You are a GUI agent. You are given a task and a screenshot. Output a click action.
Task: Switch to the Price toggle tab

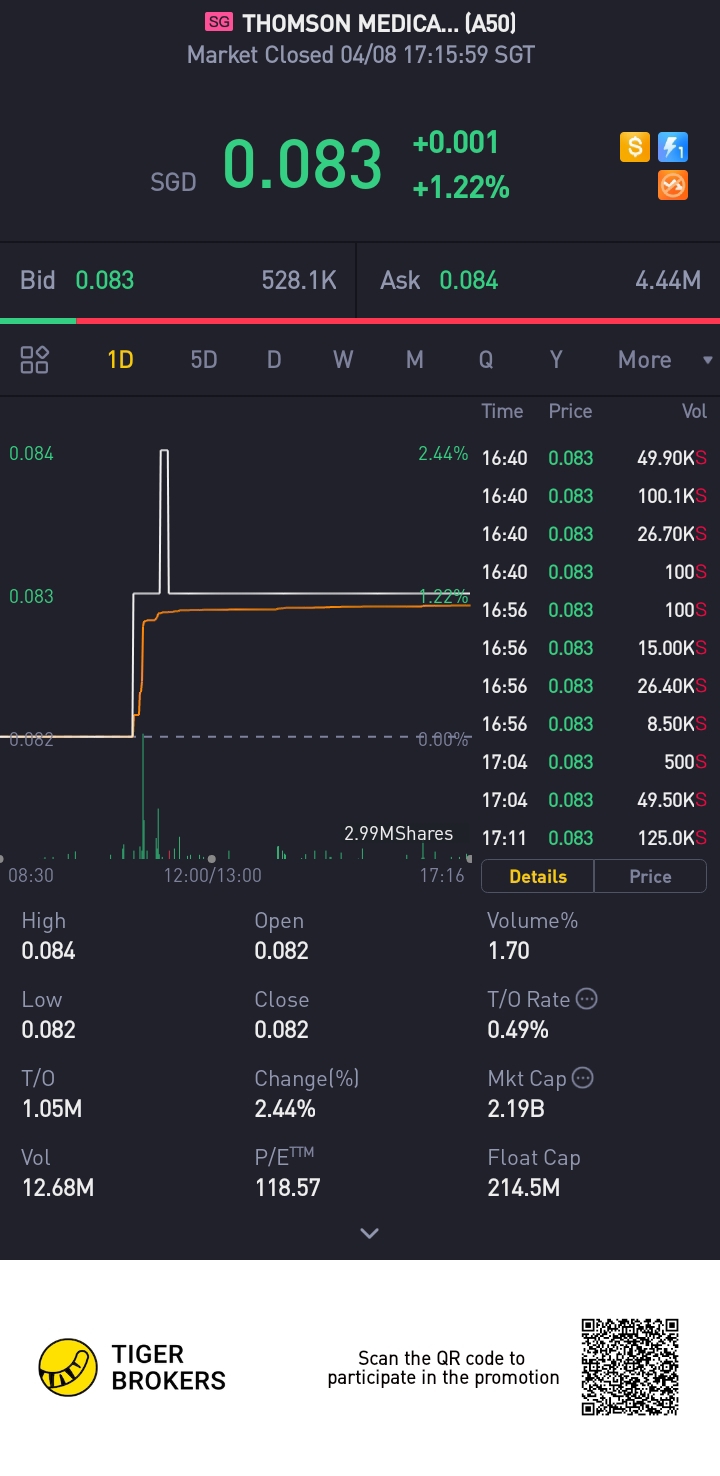click(650, 876)
